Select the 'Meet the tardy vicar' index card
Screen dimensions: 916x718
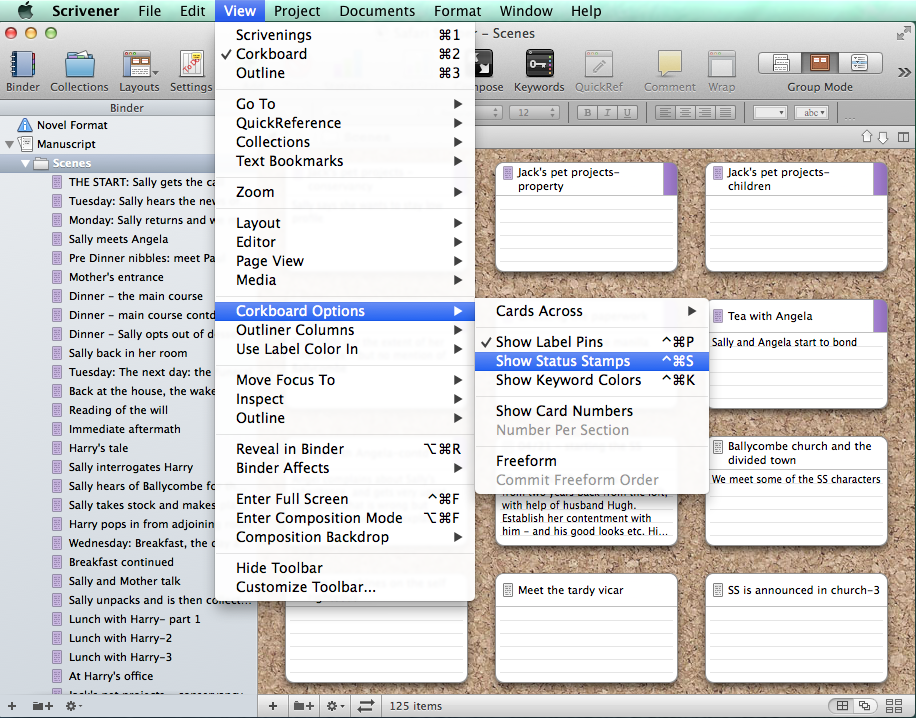tap(587, 629)
